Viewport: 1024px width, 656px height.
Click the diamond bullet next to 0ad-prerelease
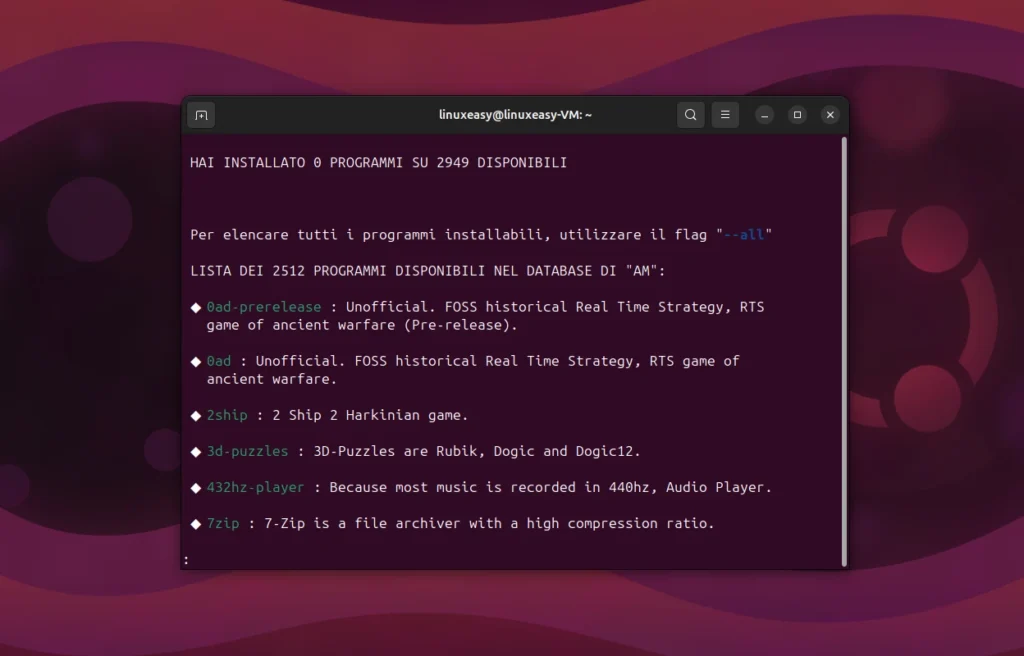coord(194,307)
